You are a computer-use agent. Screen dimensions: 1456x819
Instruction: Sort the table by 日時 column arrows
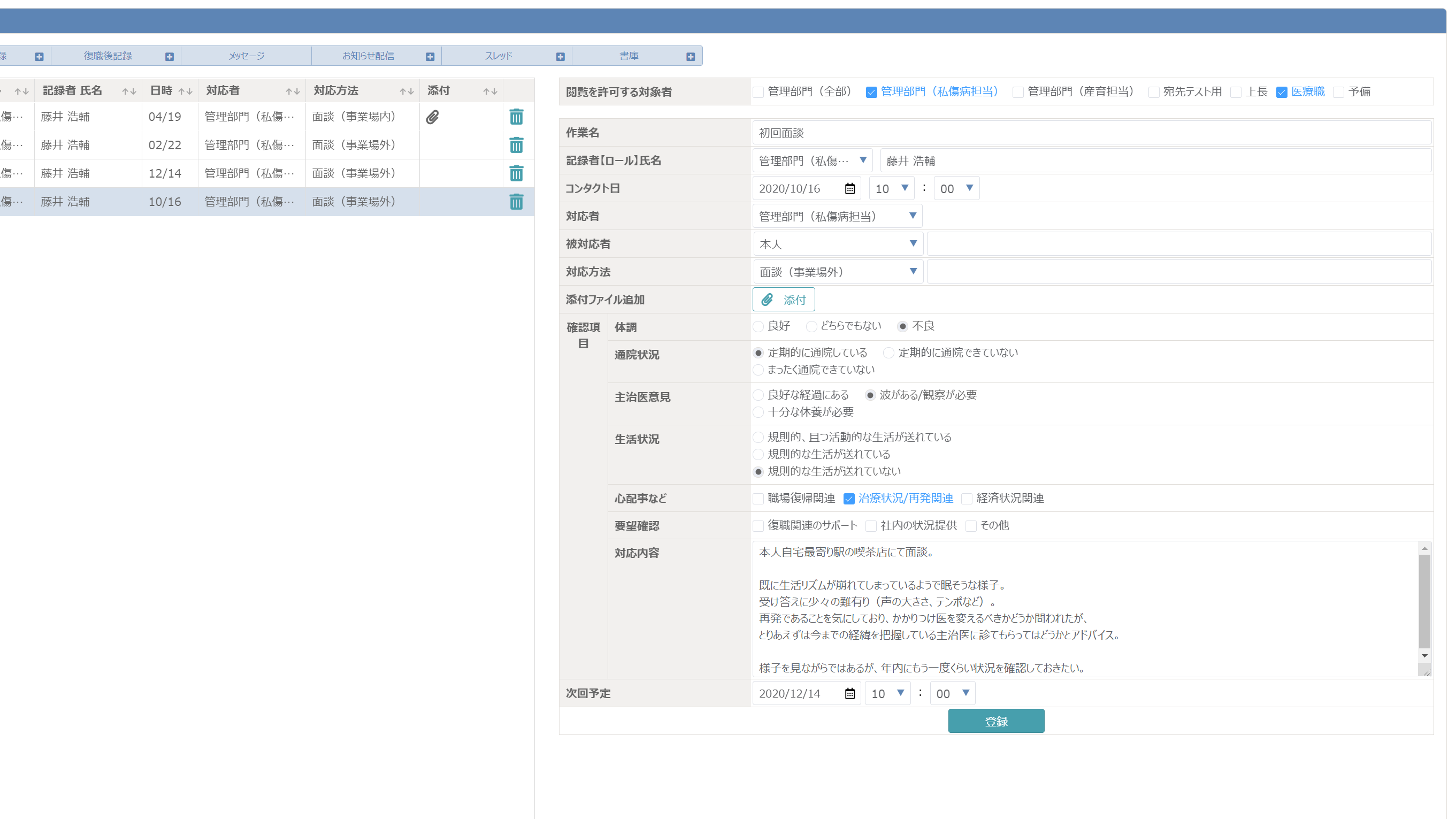186,91
